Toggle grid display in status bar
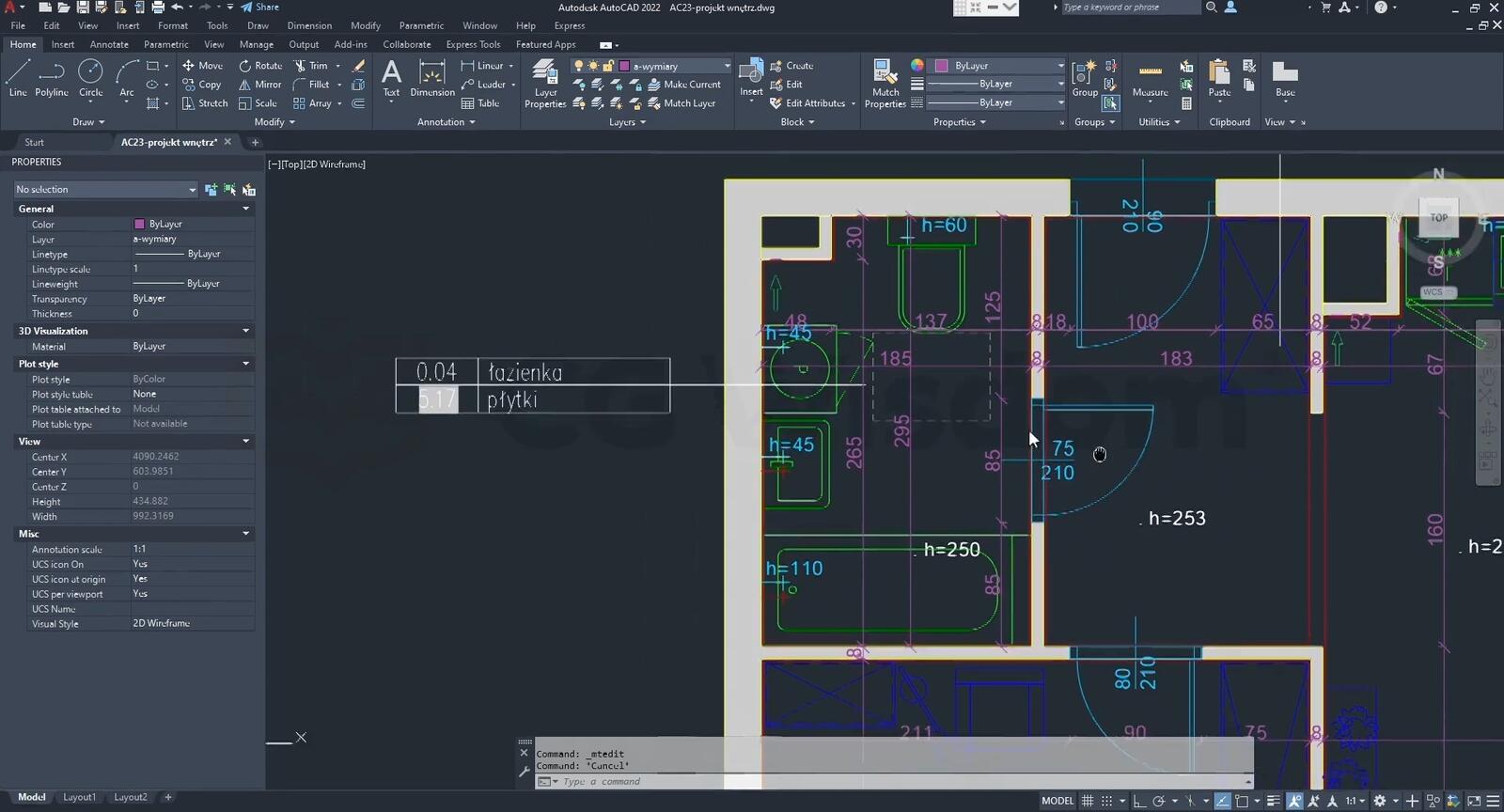The height and width of the screenshot is (812, 1504). [1088, 801]
